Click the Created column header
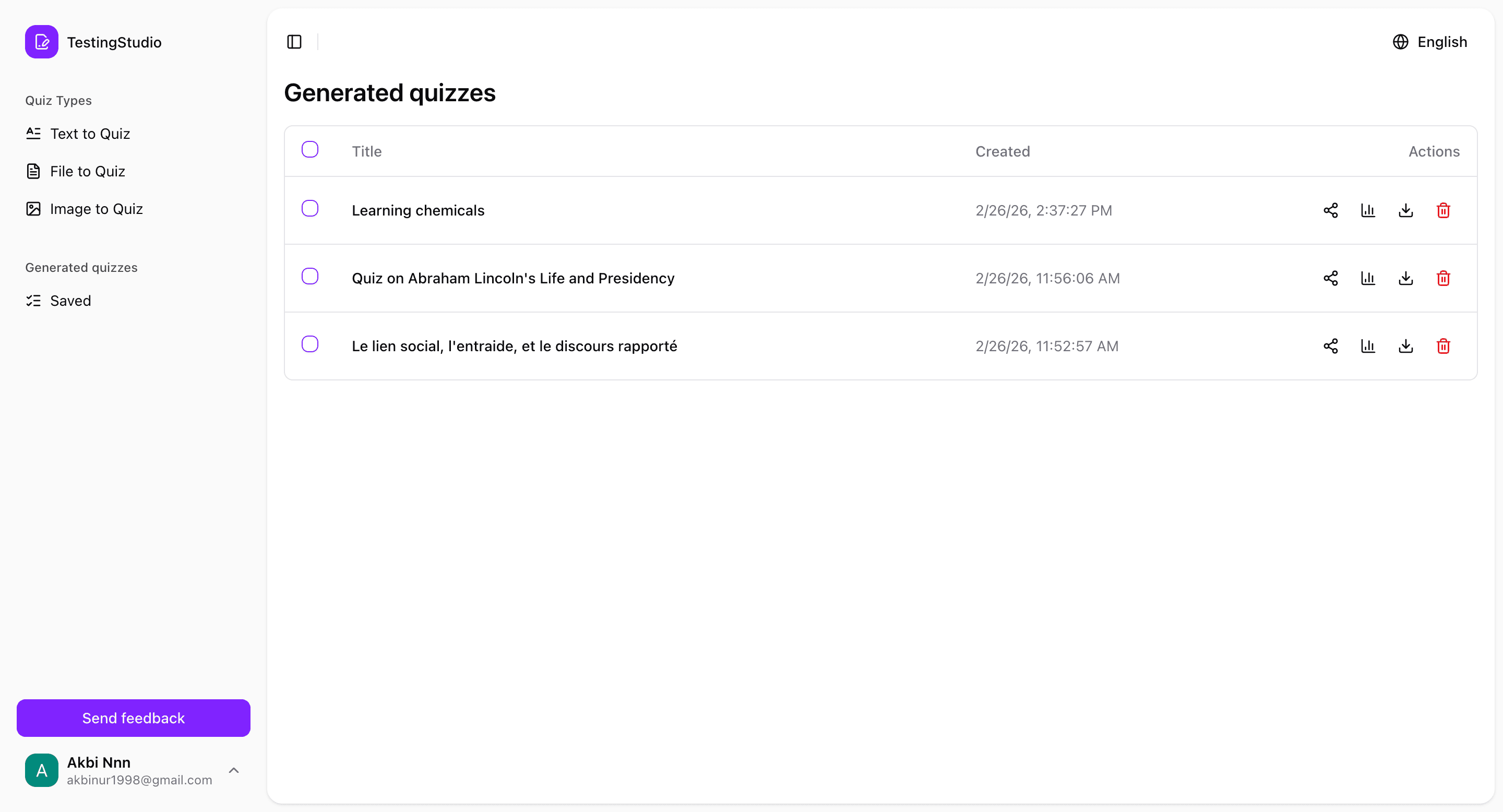Image resolution: width=1503 pixels, height=812 pixels. tap(1003, 151)
